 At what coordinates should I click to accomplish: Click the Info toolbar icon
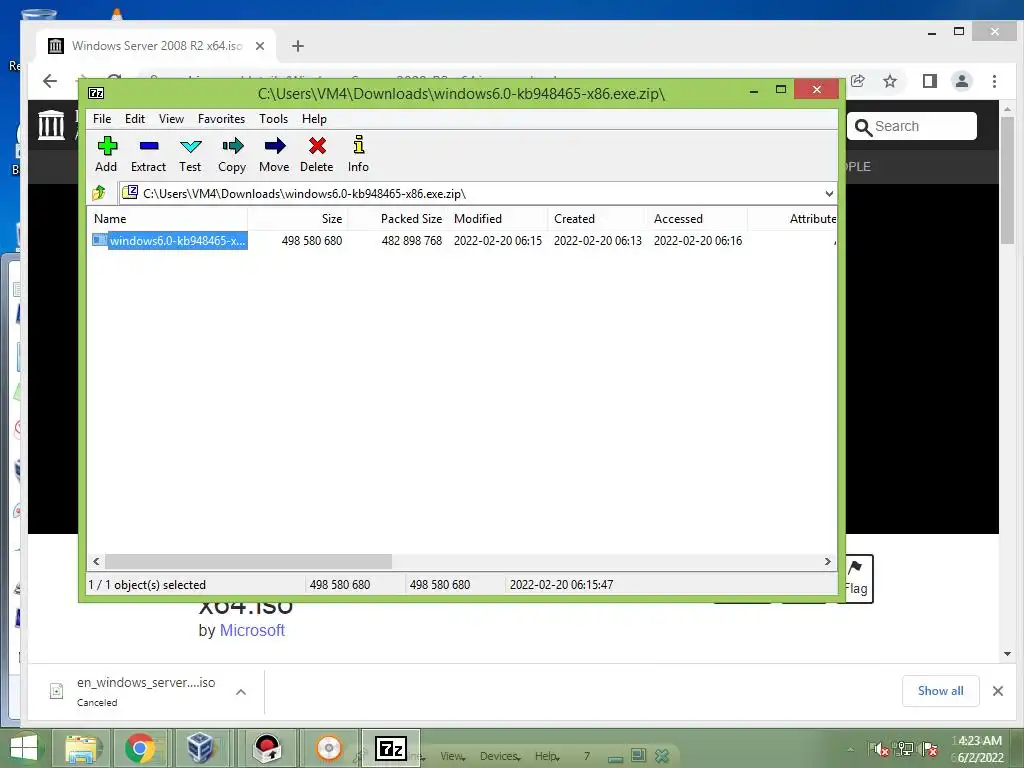point(358,155)
